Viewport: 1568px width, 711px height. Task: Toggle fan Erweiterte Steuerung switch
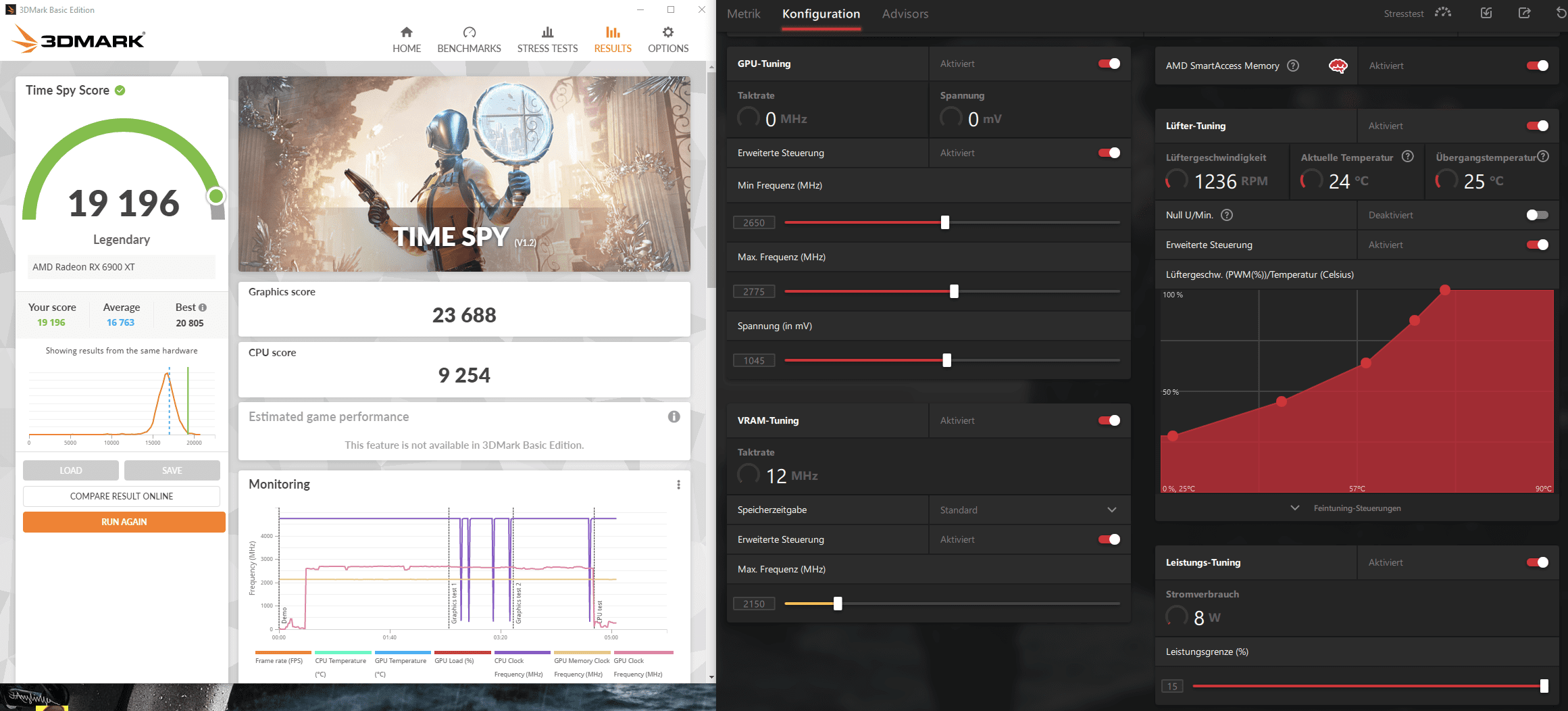click(1538, 245)
